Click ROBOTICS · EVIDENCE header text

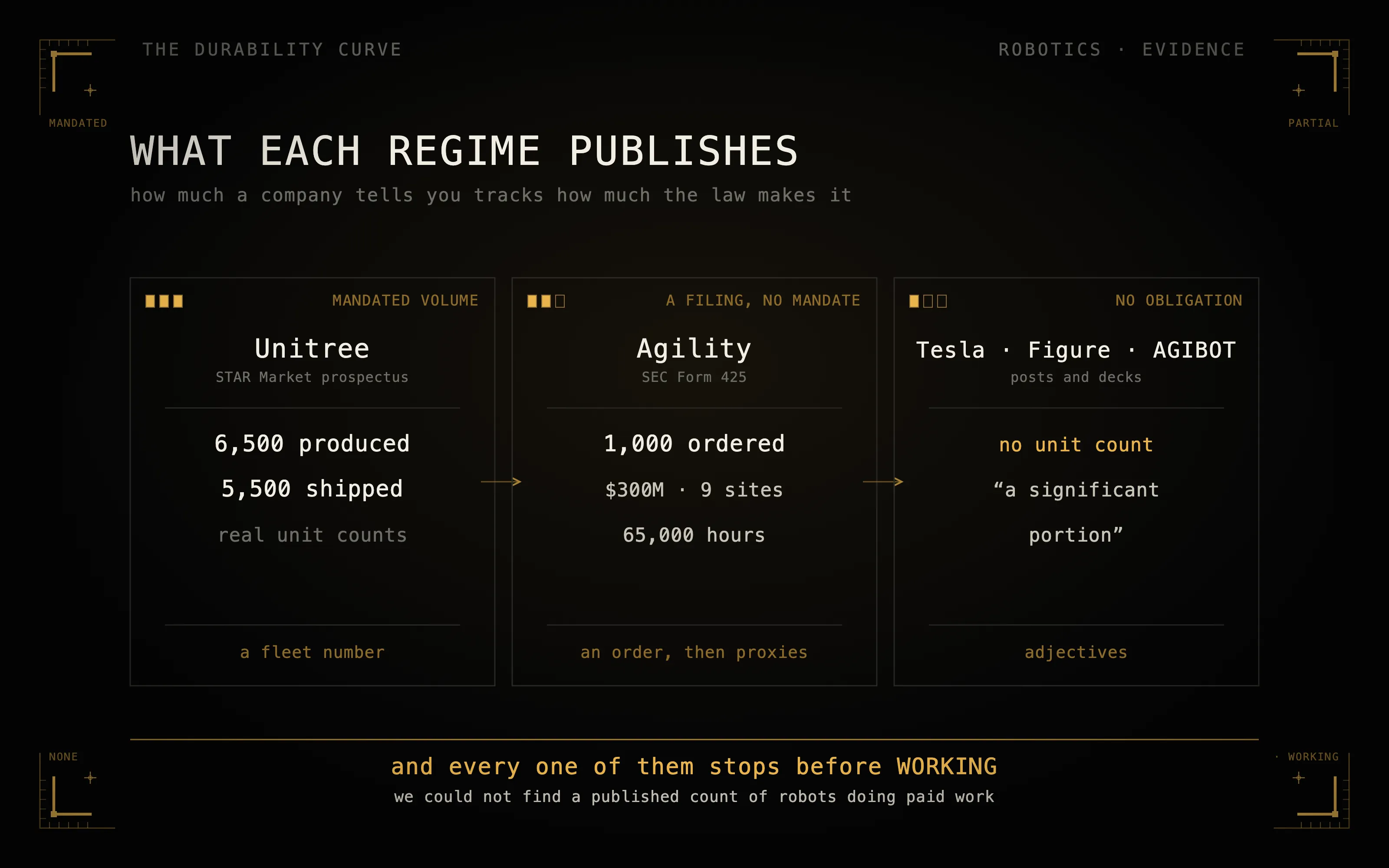(x=1122, y=50)
